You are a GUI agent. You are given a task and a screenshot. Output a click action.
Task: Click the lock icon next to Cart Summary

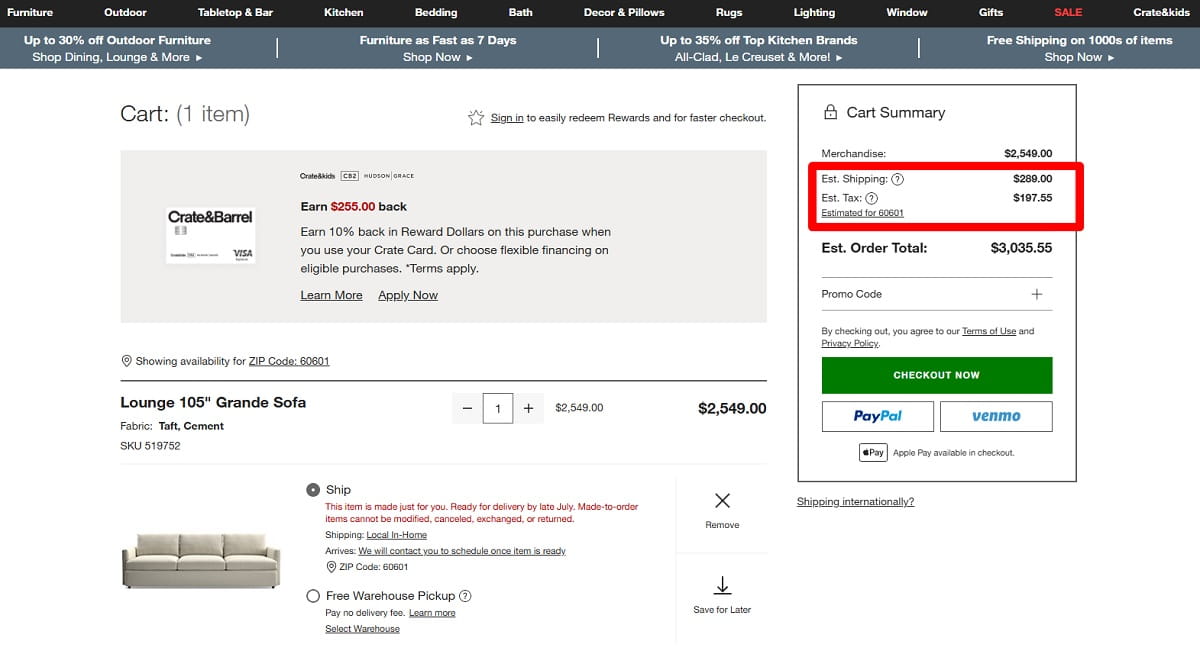(x=830, y=113)
